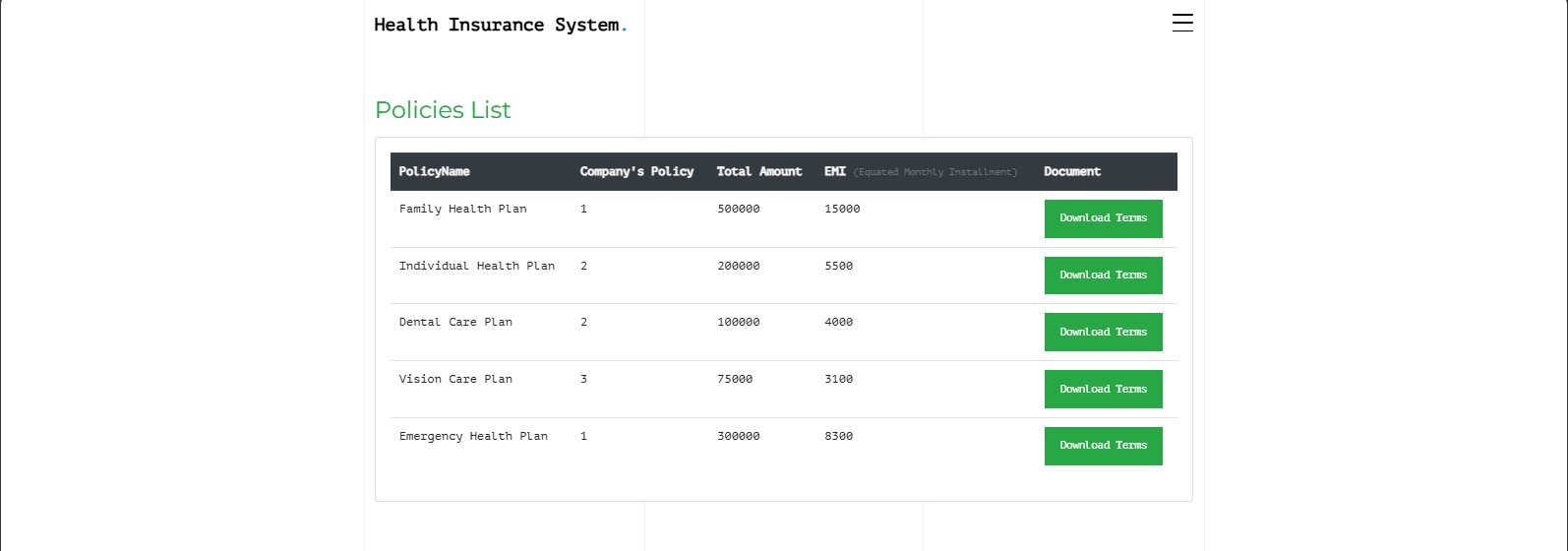The width and height of the screenshot is (1568, 551).
Task: Click the 300000 total amount value
Action: click(739, 436)
